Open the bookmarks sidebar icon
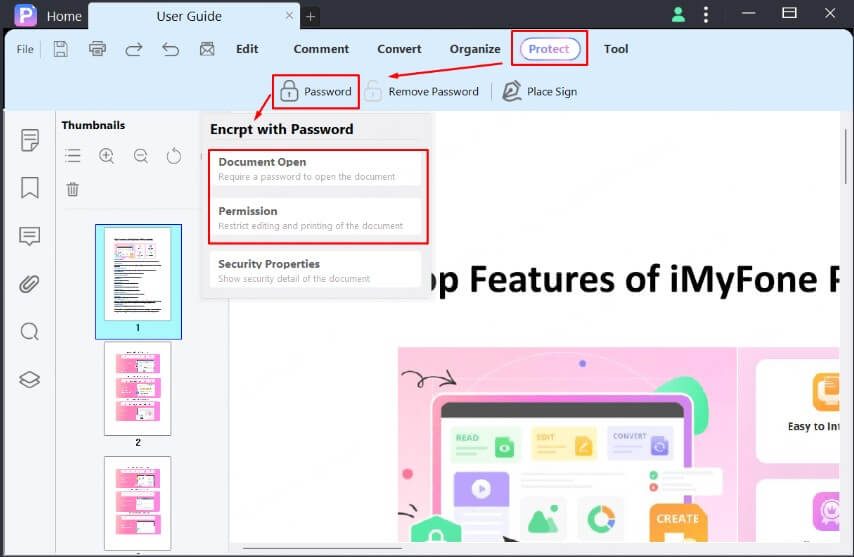 (x=29, y=188)
